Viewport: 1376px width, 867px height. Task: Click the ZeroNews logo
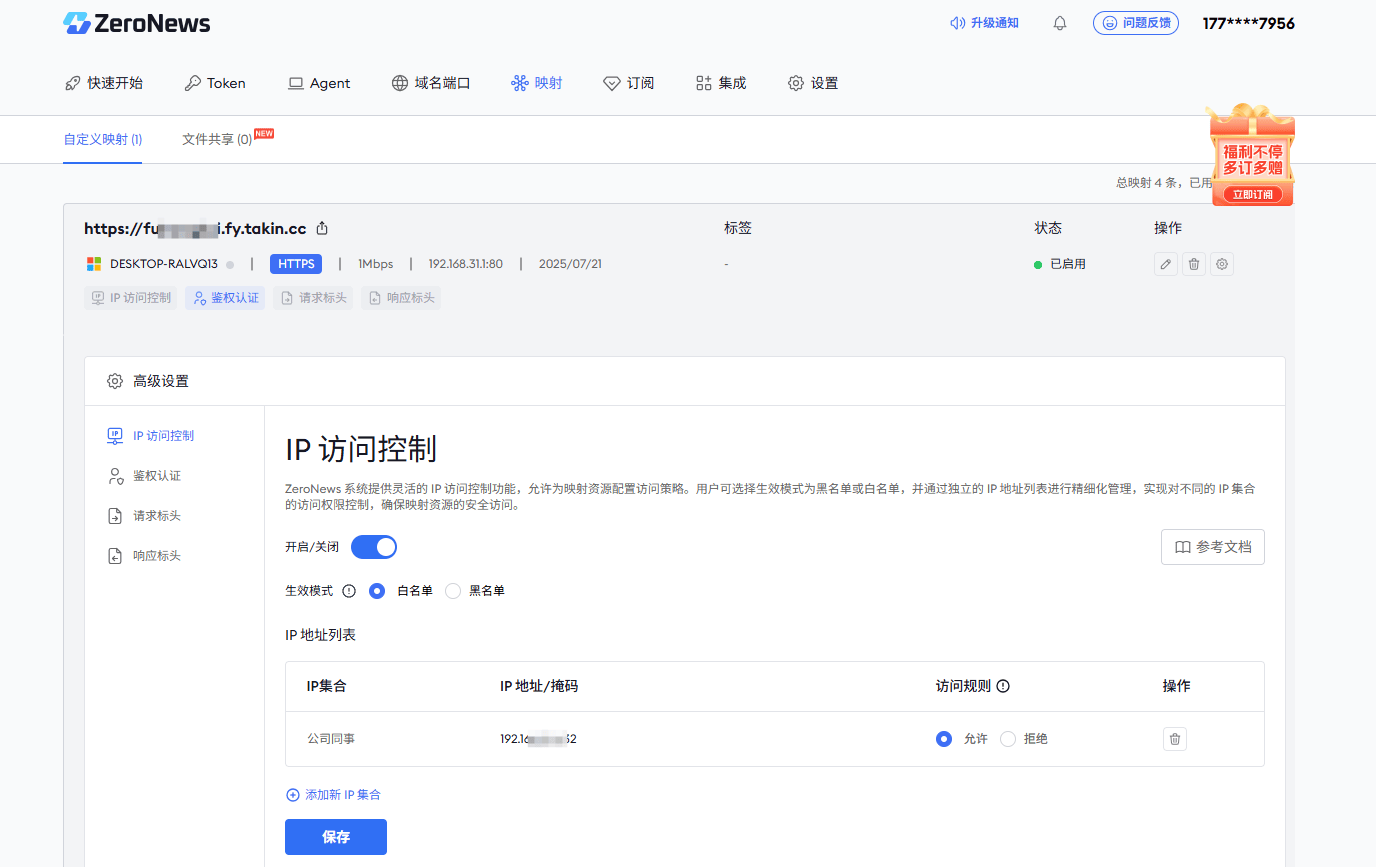pyautogui.click(x=137, y=23)
